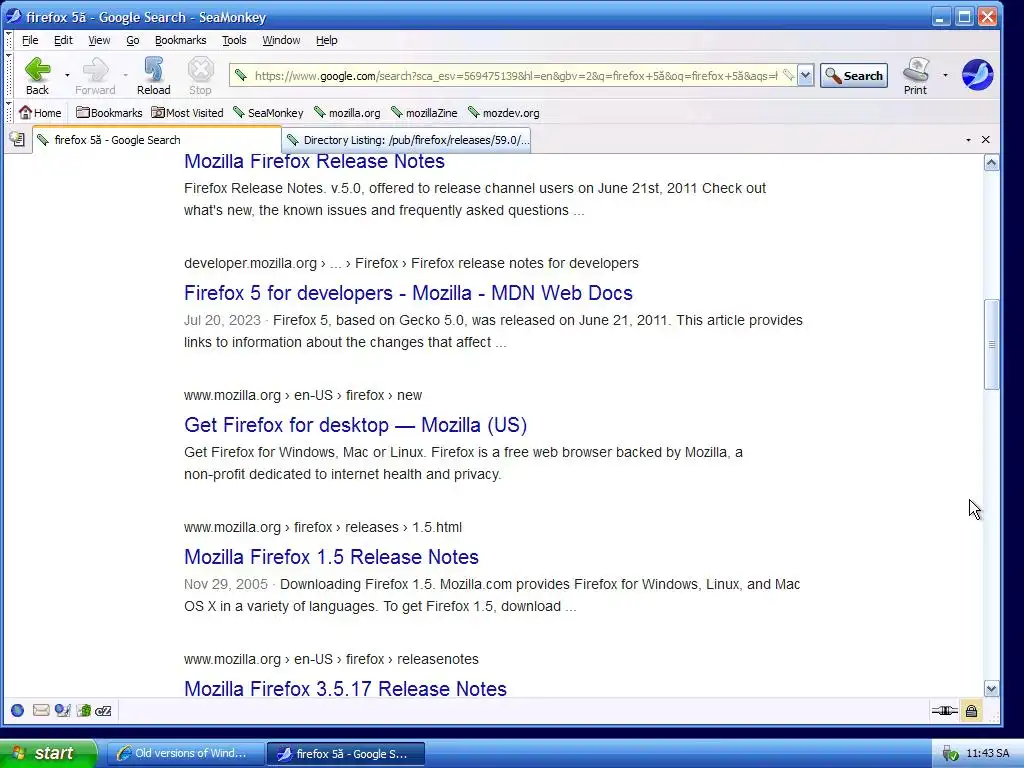Open the mozilla.org bookmark

click(347, 112)
